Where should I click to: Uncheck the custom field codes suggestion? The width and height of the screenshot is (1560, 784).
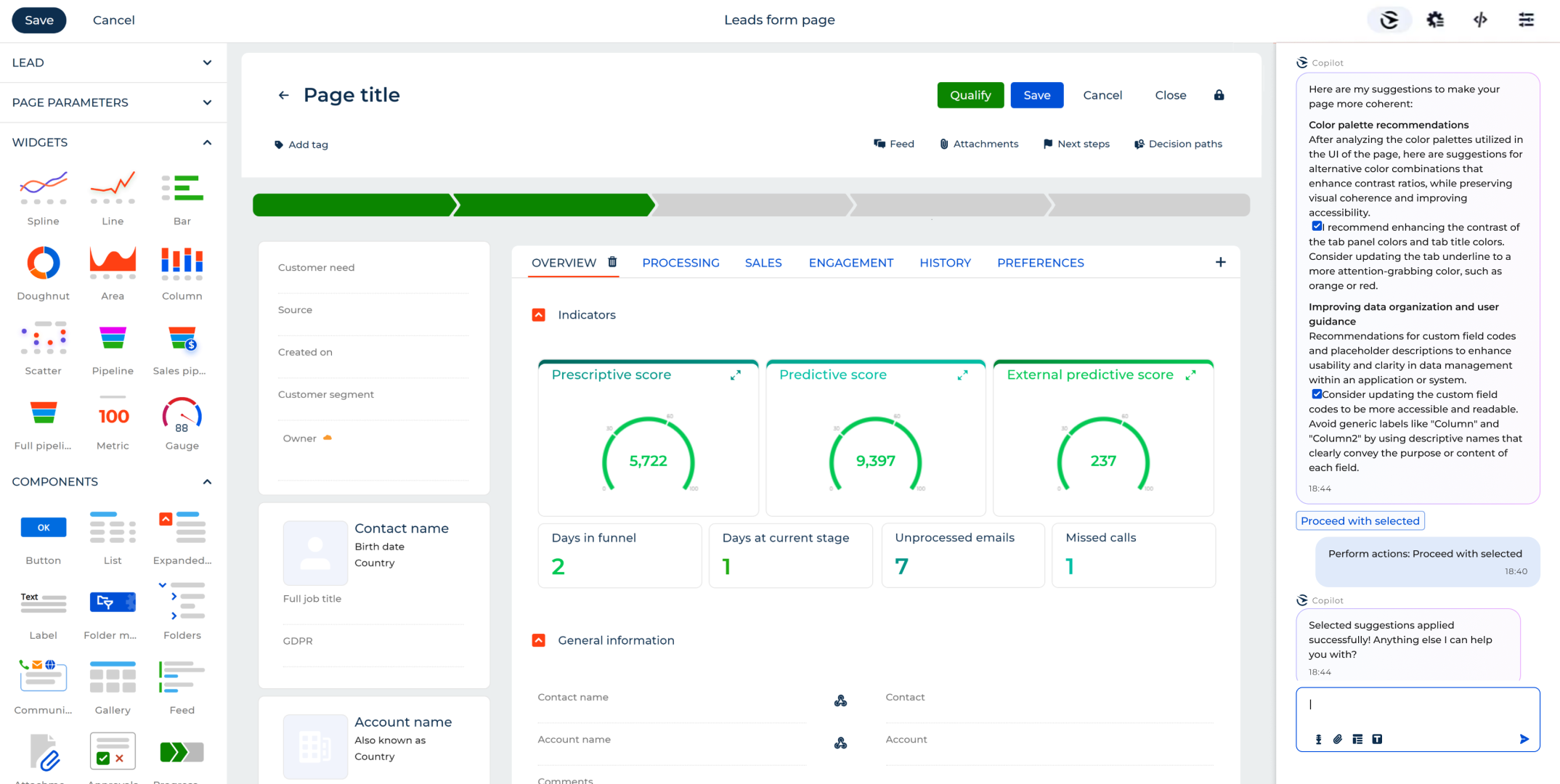pyautogui.click(x=1317, y=393)
